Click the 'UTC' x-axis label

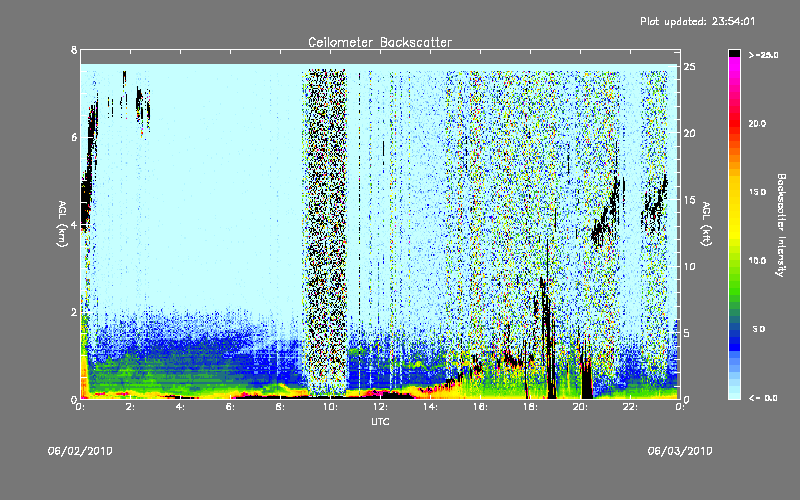pyautogui.click(x=380, y=421)
